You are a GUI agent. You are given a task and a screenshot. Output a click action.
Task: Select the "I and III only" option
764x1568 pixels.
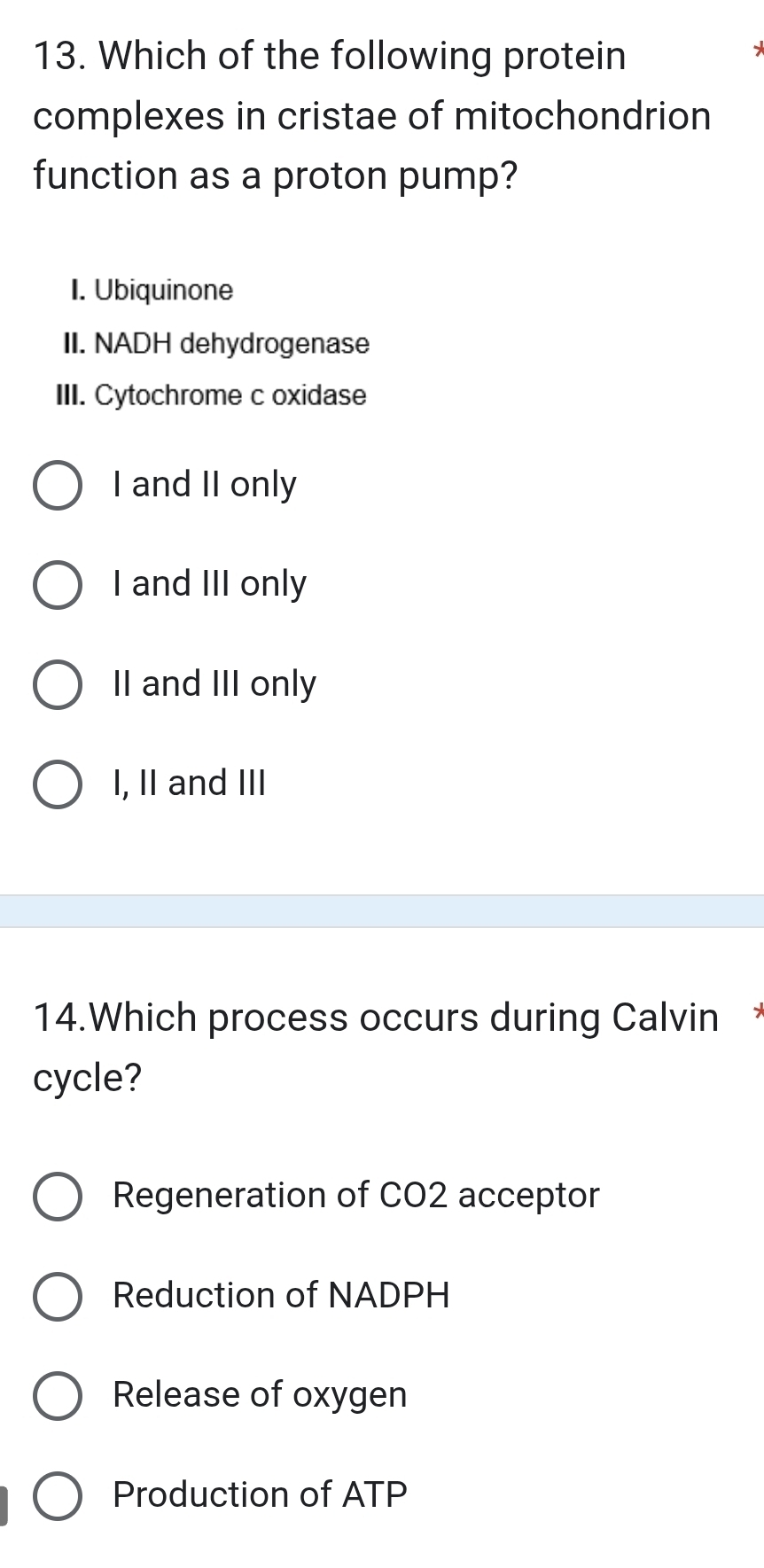tap(58, 583)
